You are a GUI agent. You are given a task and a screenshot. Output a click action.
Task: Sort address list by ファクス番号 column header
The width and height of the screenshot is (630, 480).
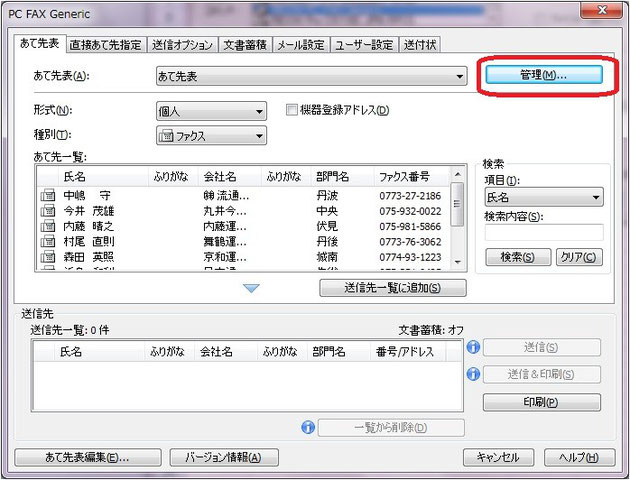click(411, 176)
